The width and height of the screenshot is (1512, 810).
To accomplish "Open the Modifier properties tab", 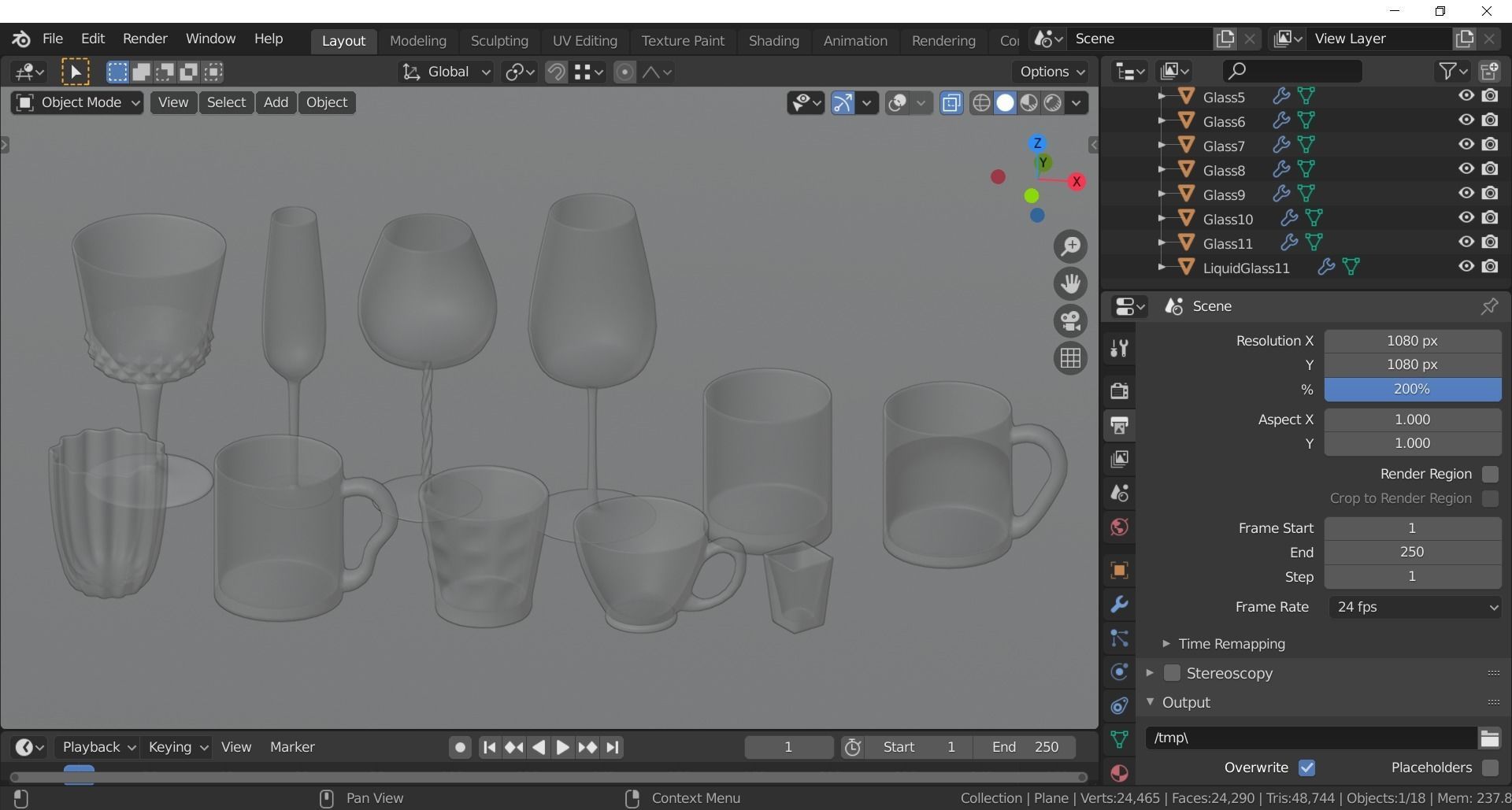I will point(1119,605).
